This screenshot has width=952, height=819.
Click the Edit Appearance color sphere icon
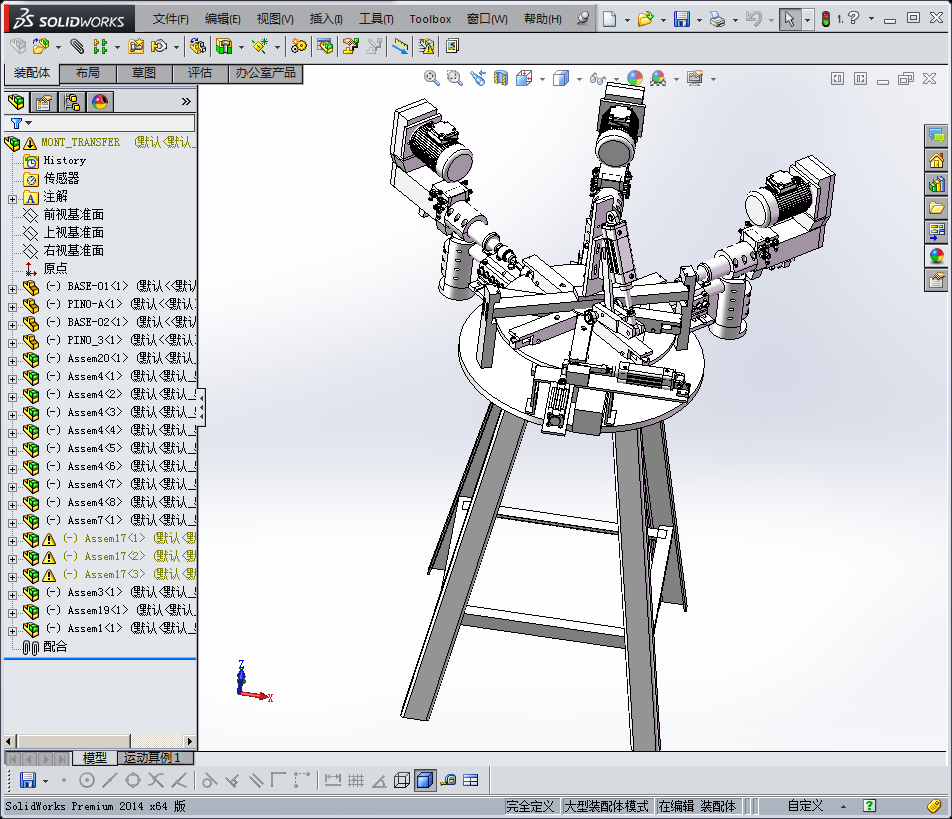[x=634, y=78]
